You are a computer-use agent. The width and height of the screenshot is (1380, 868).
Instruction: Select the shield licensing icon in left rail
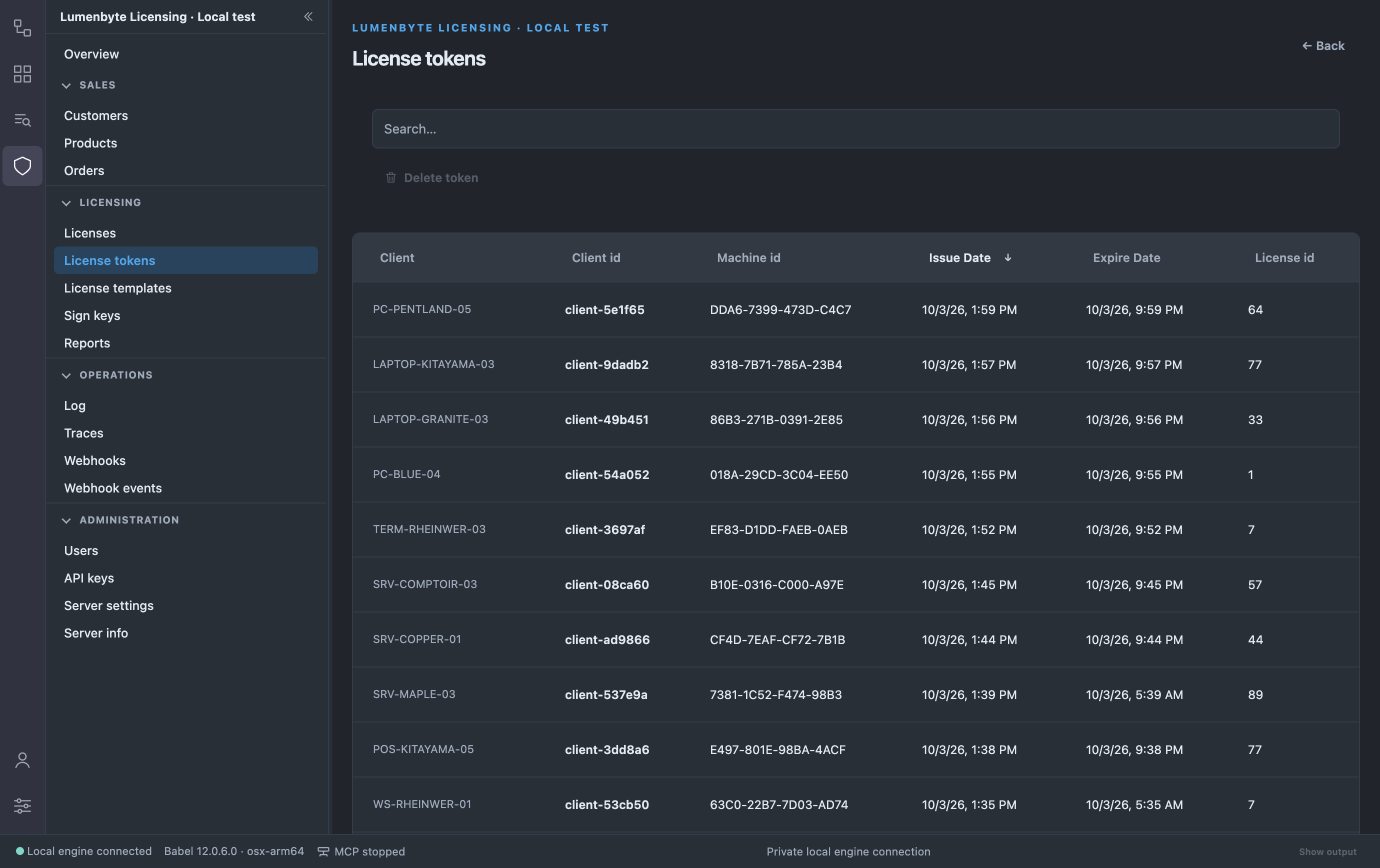pyautogui.click(x=22, y=165)
